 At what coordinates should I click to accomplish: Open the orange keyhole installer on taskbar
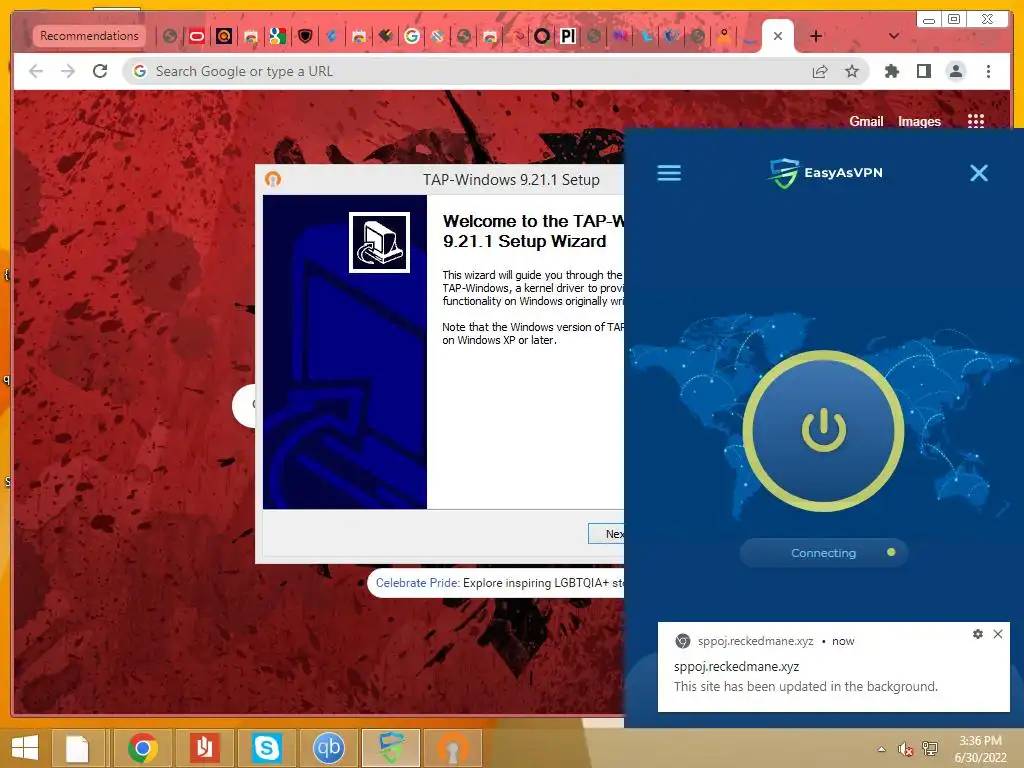tap(453, 748)
